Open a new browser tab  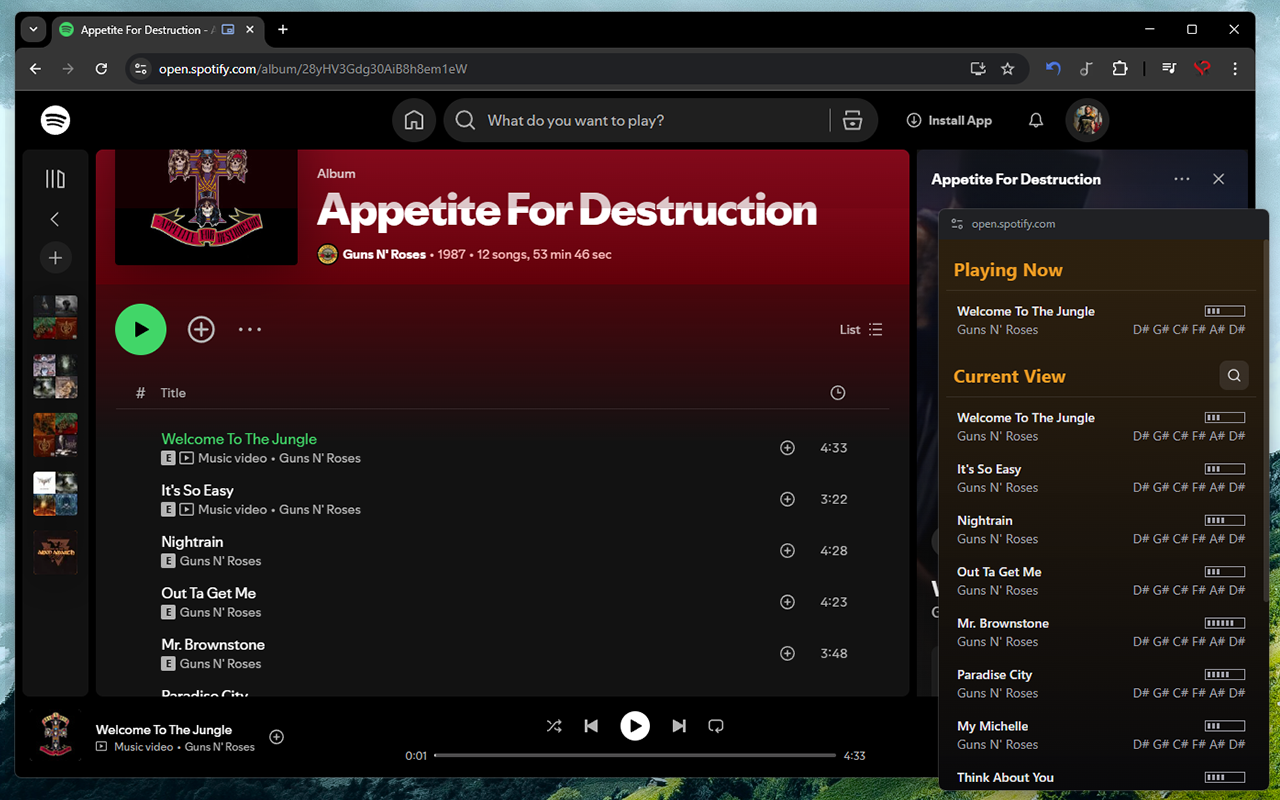click(283, 30)
